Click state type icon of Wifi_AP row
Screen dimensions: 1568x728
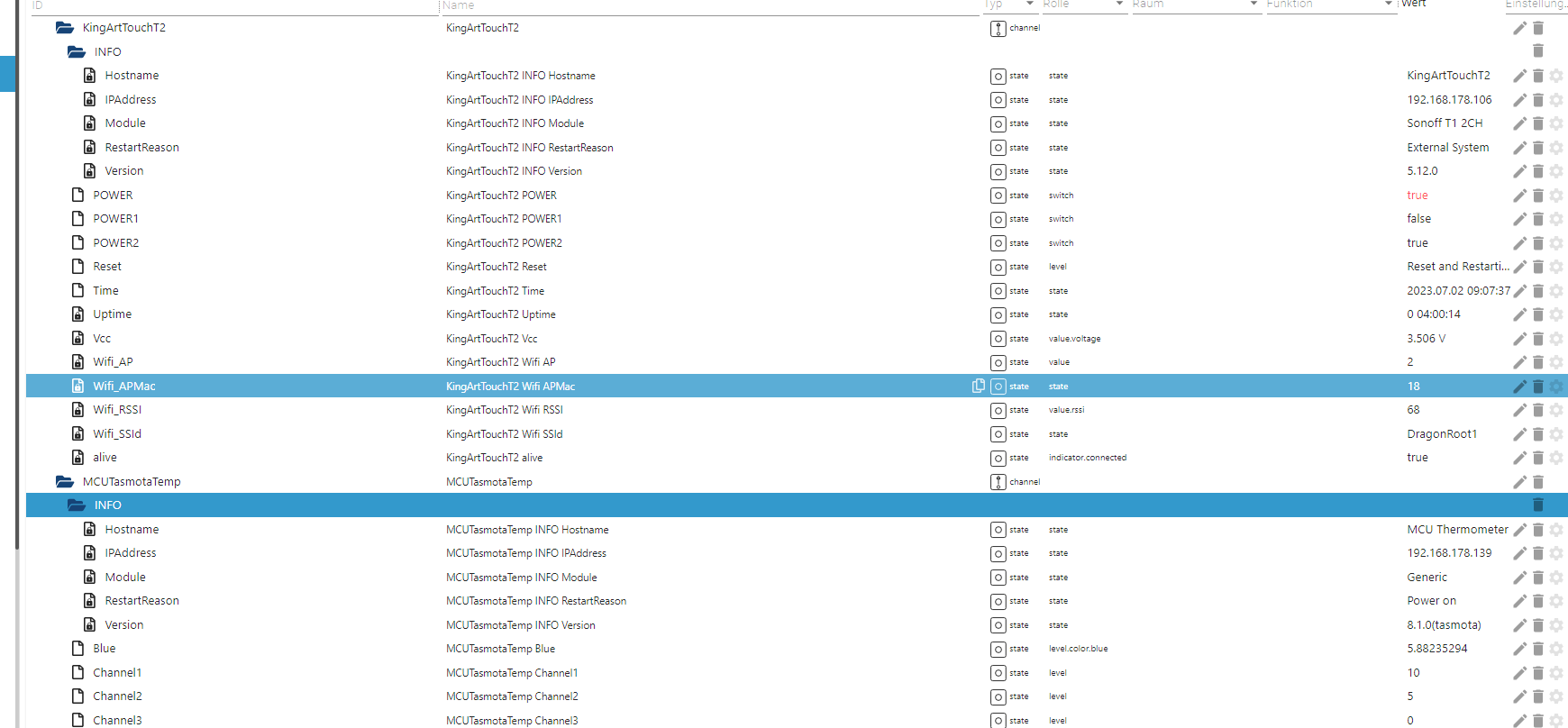[998, 362]
